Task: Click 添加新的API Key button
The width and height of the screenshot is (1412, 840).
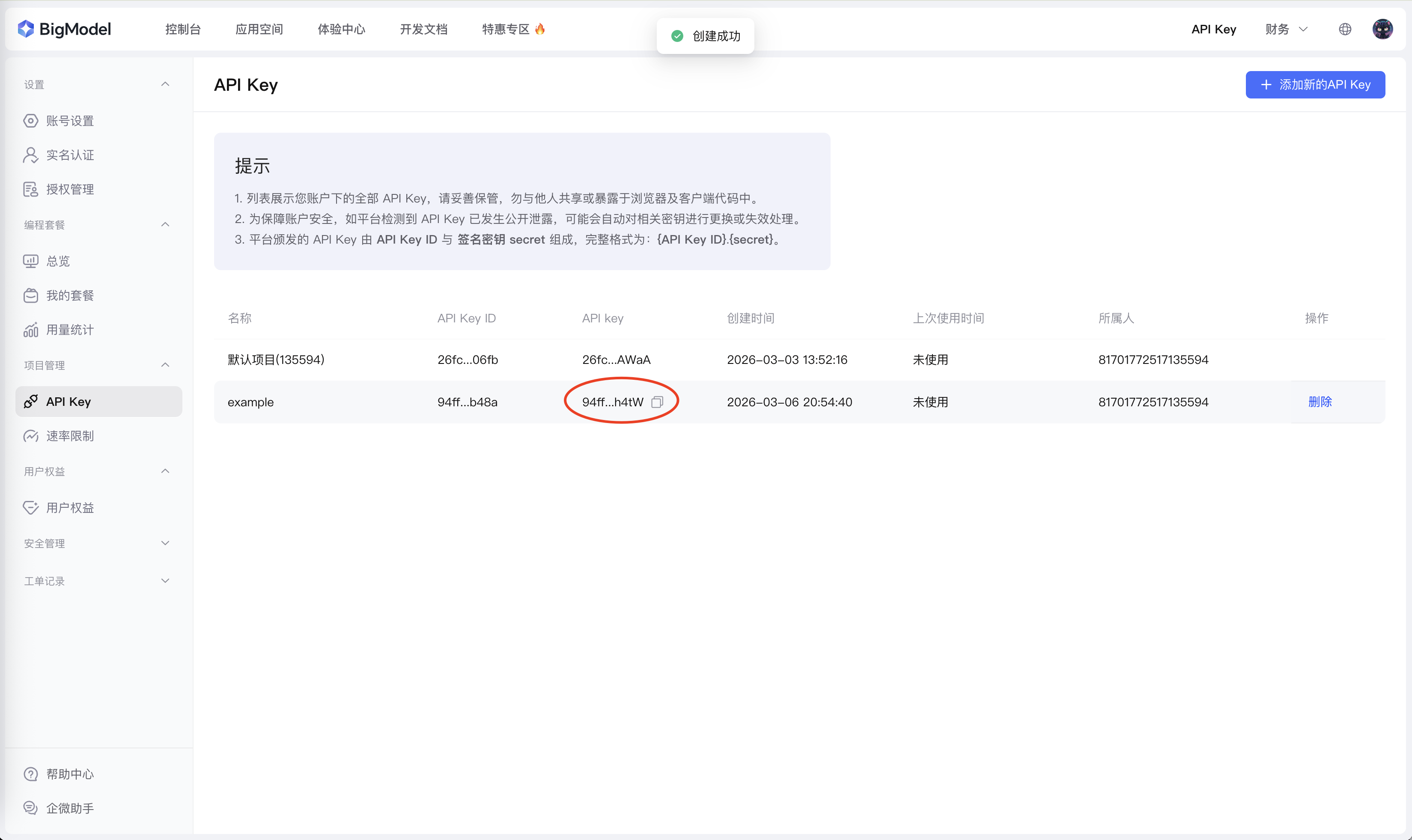Action: [1315, 84]
